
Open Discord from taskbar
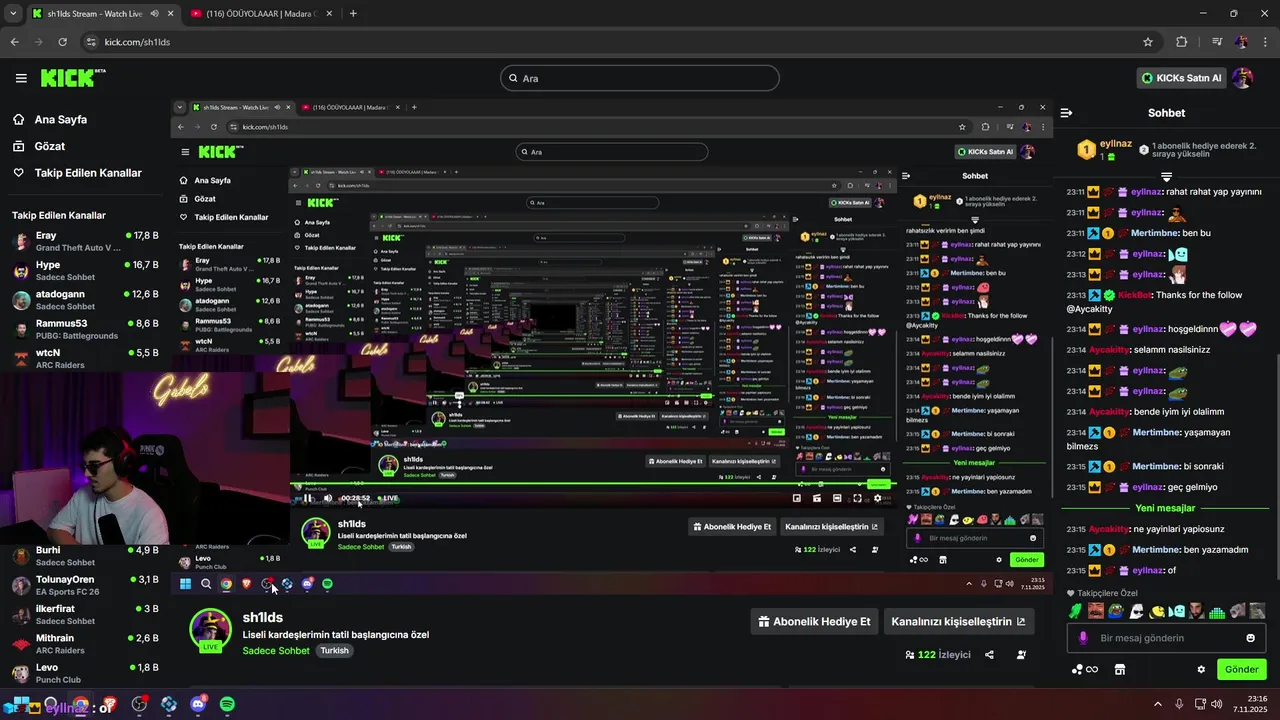click(x=198, y=704)
